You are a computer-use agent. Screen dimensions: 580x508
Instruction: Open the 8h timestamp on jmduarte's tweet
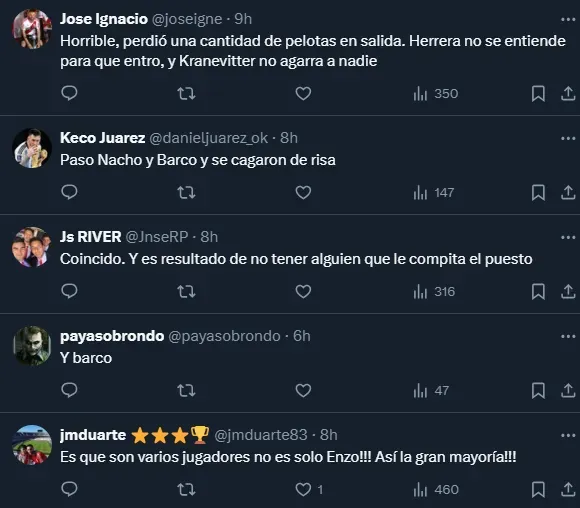(328, 435)
